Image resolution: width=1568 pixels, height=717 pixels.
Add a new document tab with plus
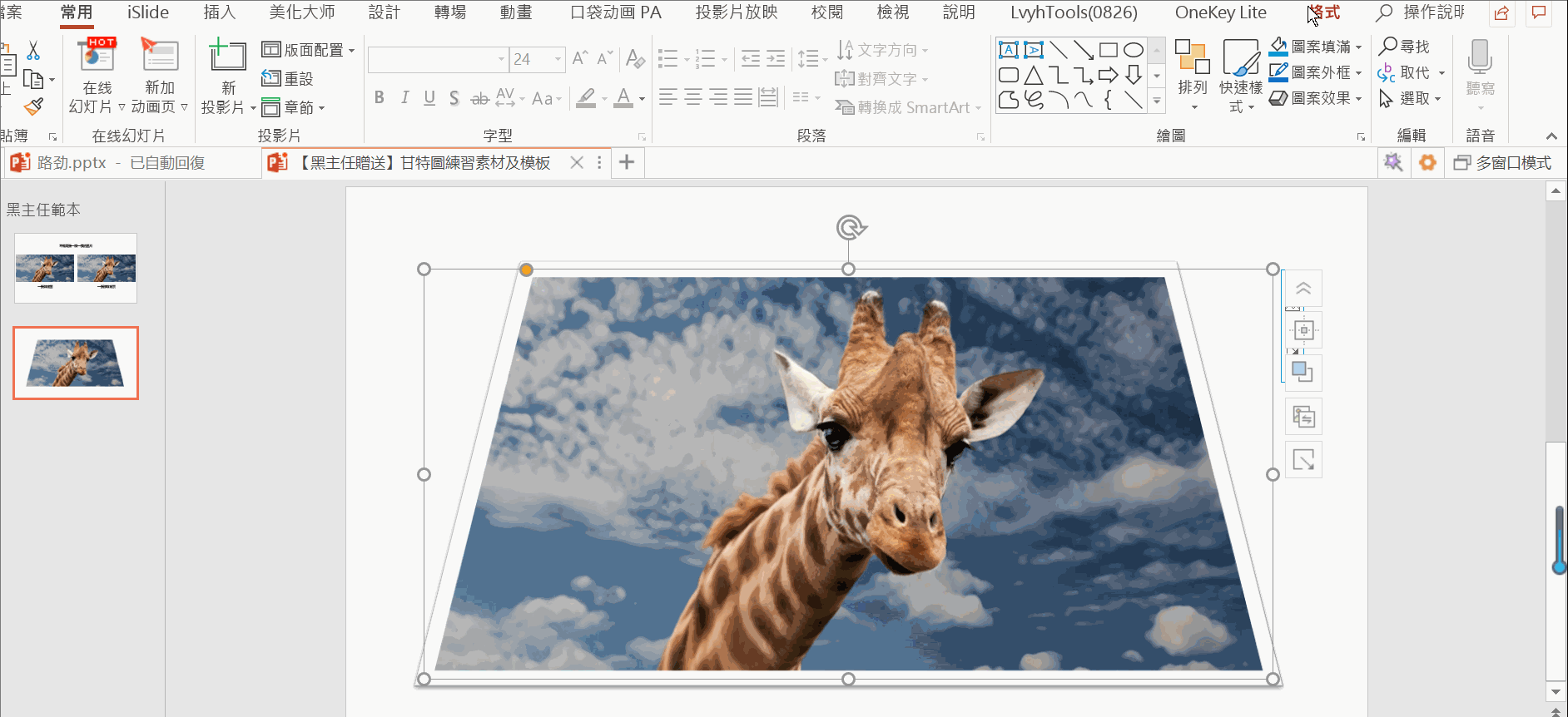click(x=627, y=163)
